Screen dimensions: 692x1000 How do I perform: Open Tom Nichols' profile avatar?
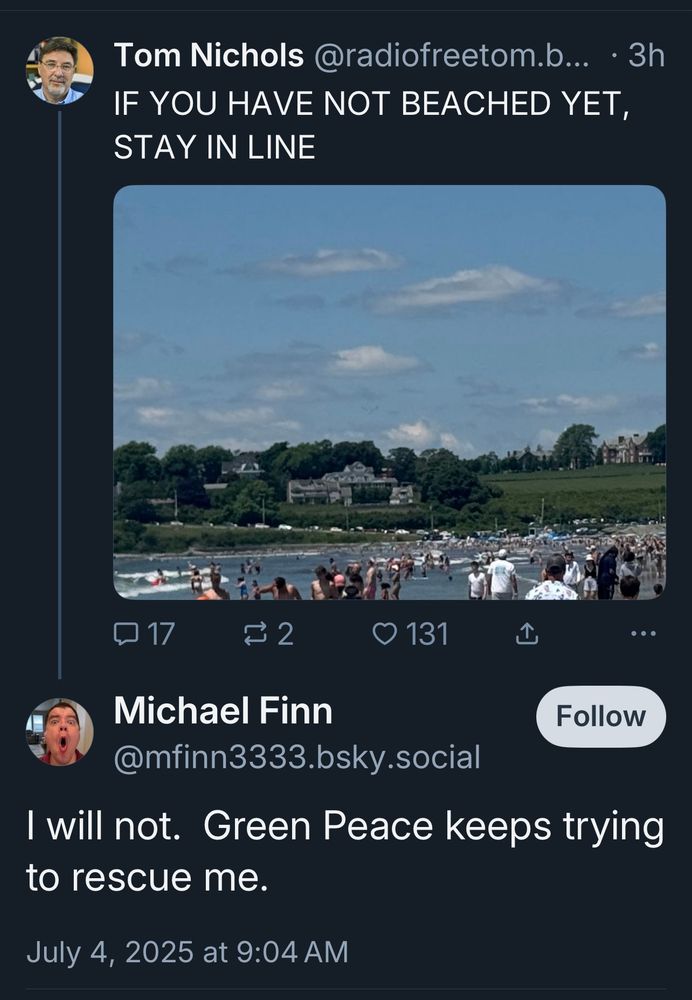[59, 70]
